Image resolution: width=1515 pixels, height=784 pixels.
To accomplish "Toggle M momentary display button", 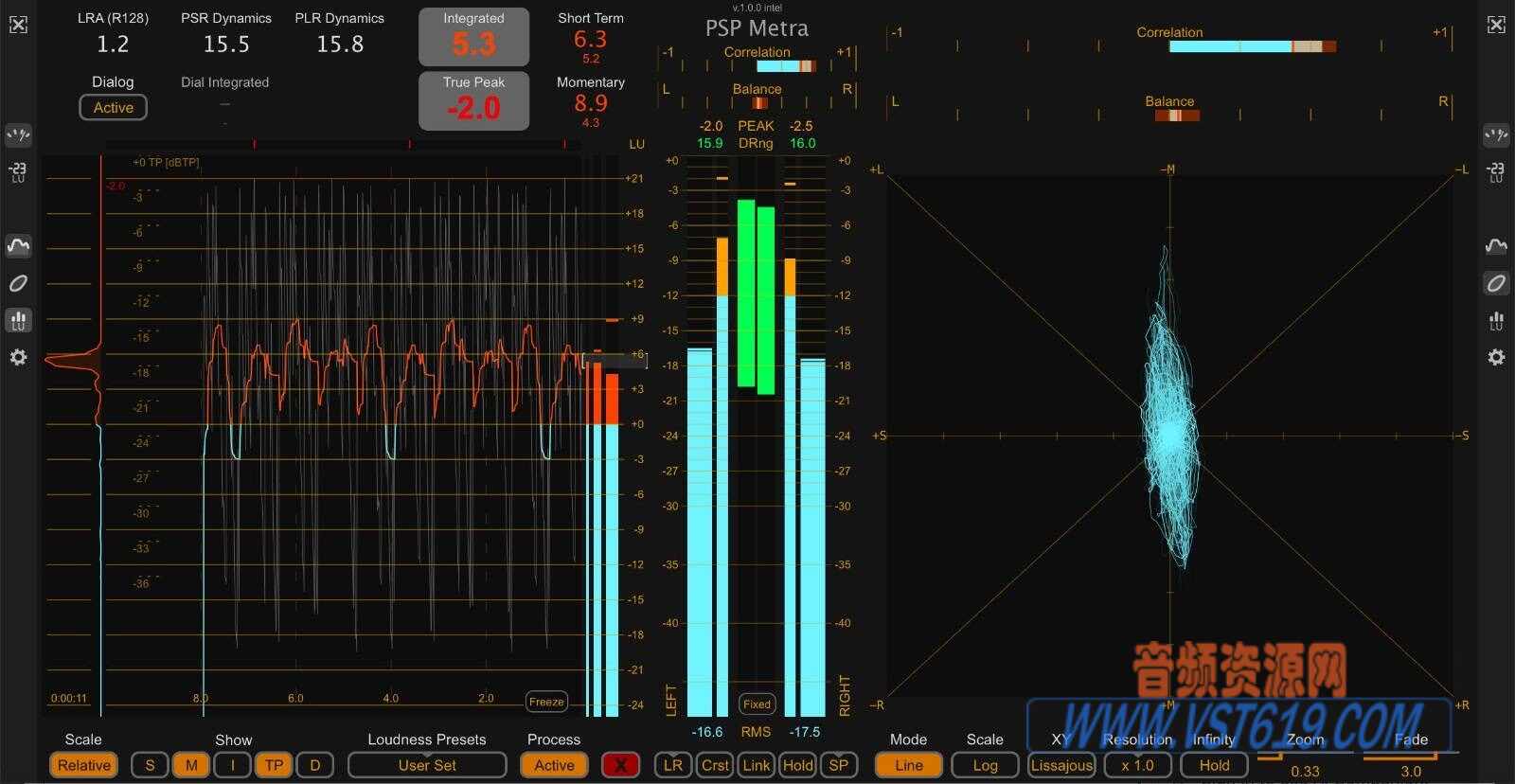I will [191, 765].
